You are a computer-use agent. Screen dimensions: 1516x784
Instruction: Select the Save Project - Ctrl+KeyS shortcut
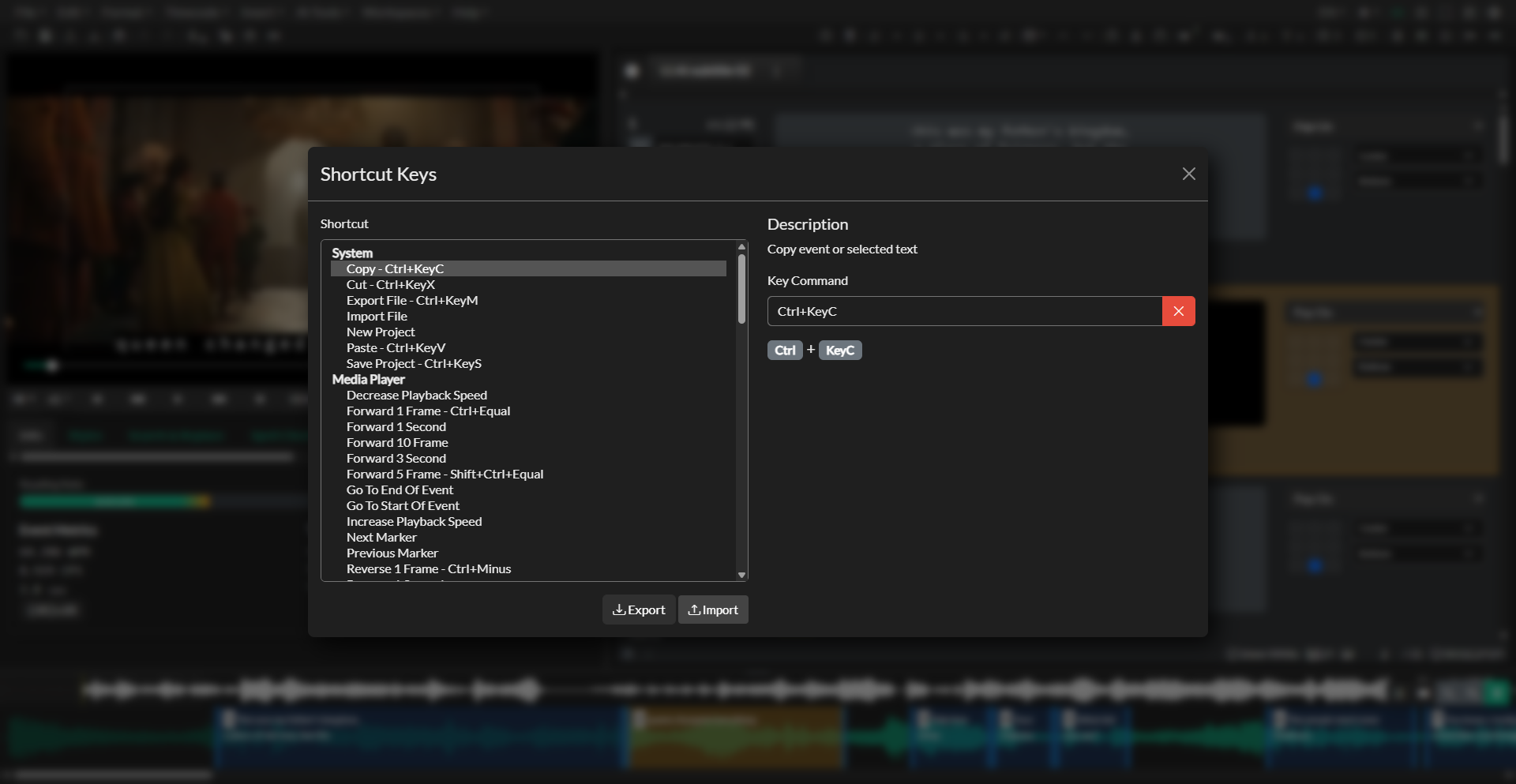[x=414, y=363]
